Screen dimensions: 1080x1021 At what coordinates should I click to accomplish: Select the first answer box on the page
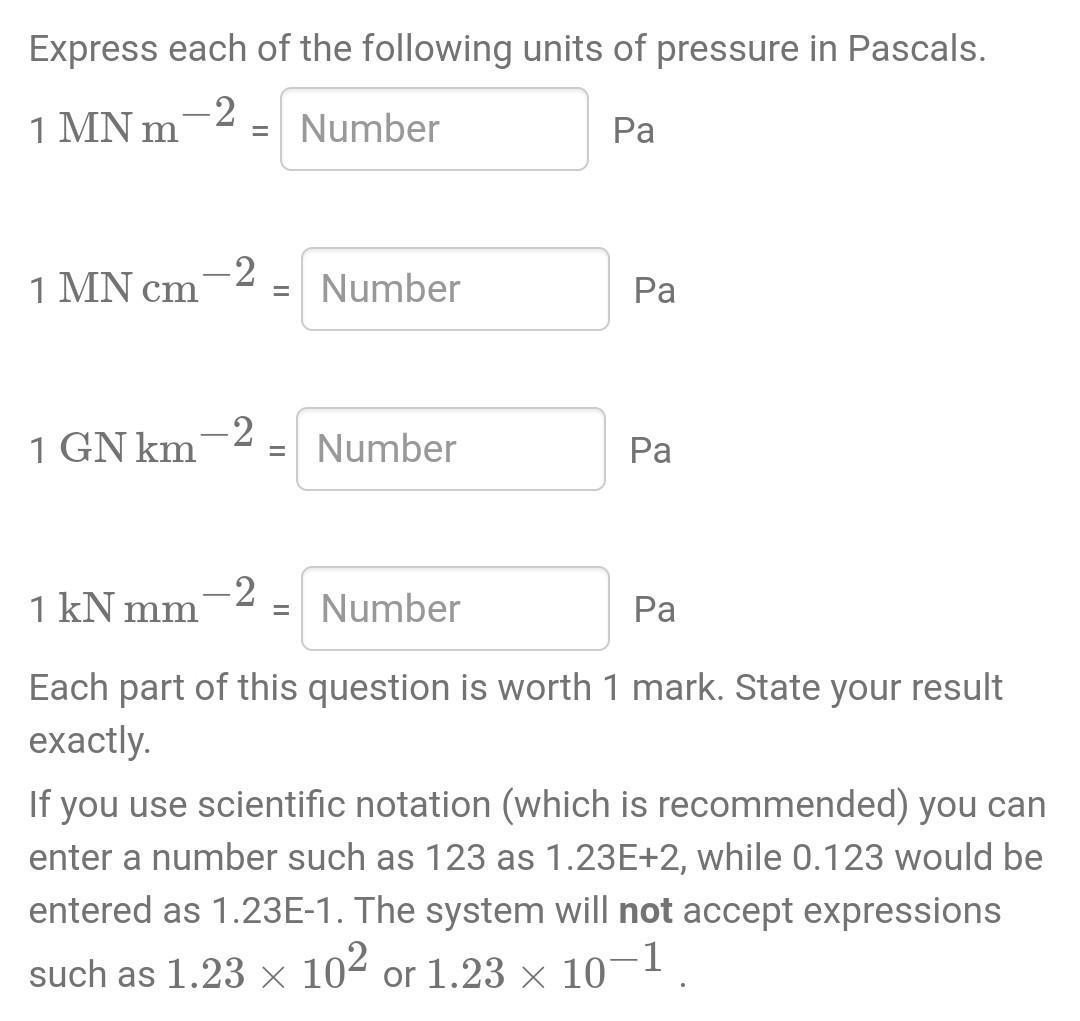[x=434, y=129]
